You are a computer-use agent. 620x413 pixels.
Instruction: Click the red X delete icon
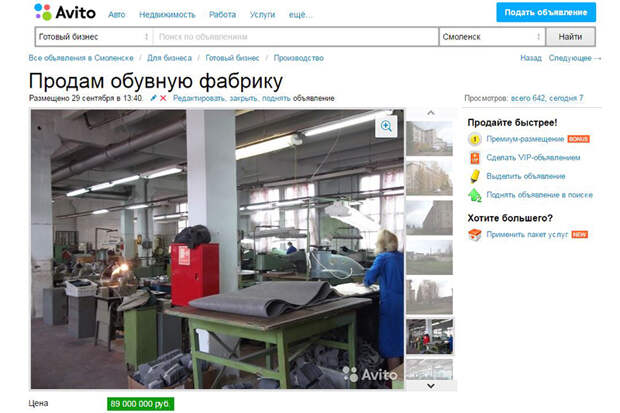tap(163, 99)
